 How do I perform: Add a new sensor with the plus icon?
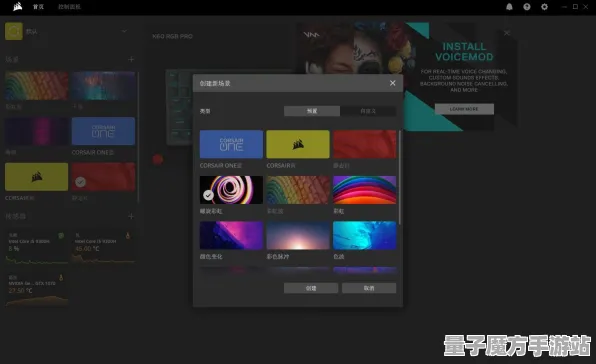click(x=131, y=216)
